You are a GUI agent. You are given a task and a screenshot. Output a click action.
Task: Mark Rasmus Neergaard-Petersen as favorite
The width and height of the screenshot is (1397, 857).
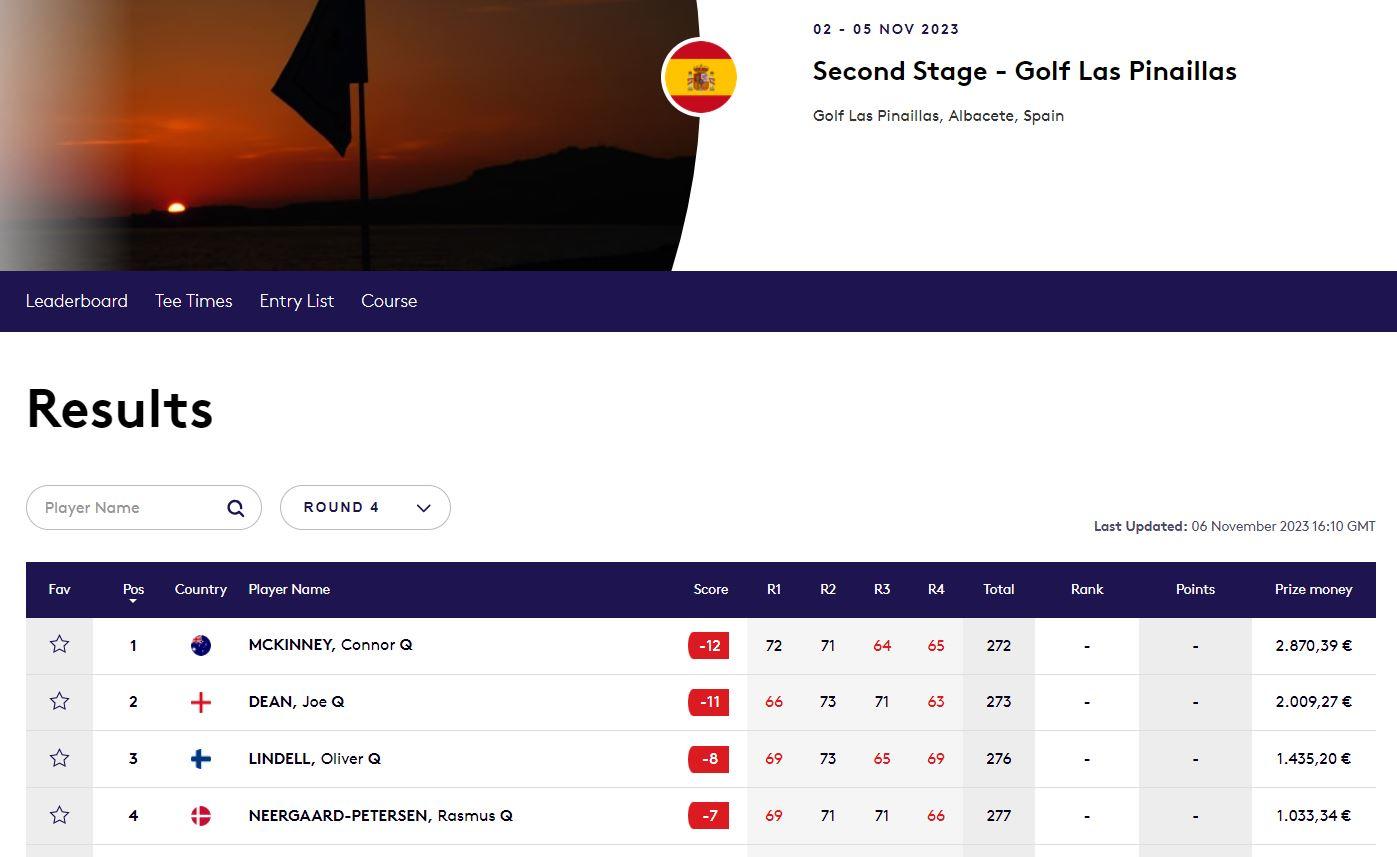click(x=59, y=816)
